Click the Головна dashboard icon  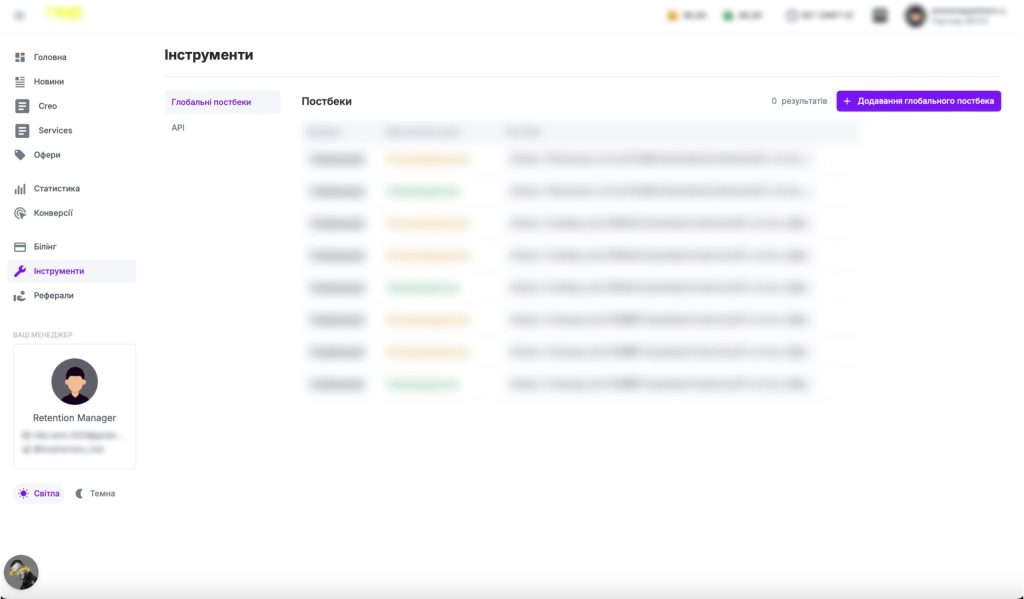pyautogui.click(x=20, y=57)
